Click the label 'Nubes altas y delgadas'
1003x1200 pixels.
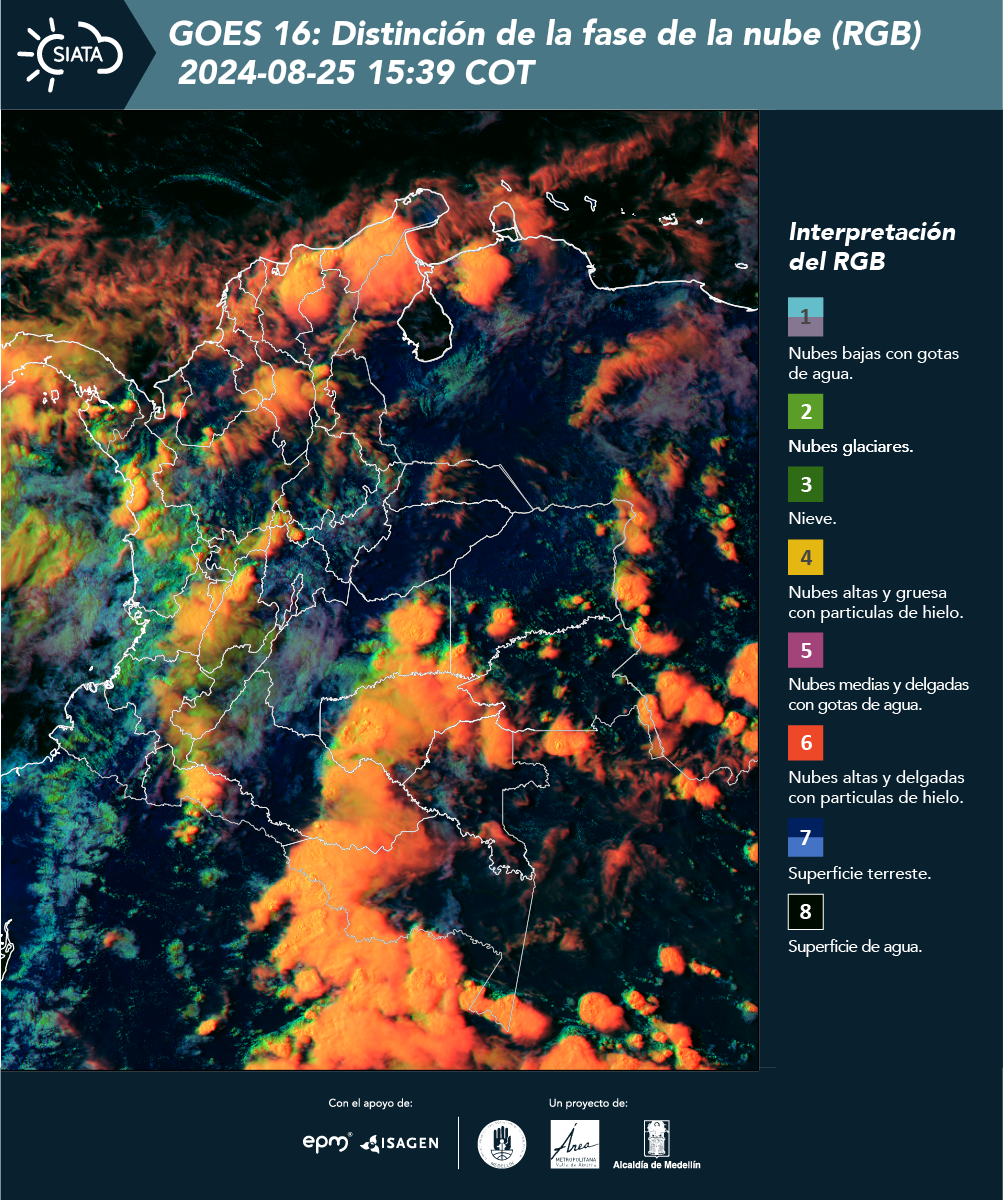point(876,778)
